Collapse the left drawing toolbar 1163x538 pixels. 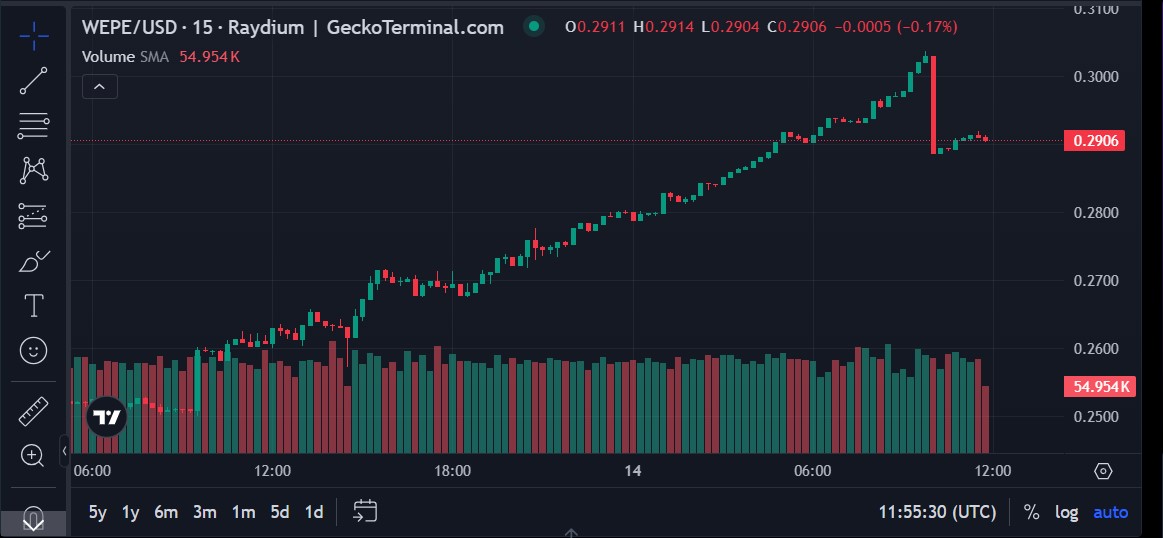coord(65,450)
